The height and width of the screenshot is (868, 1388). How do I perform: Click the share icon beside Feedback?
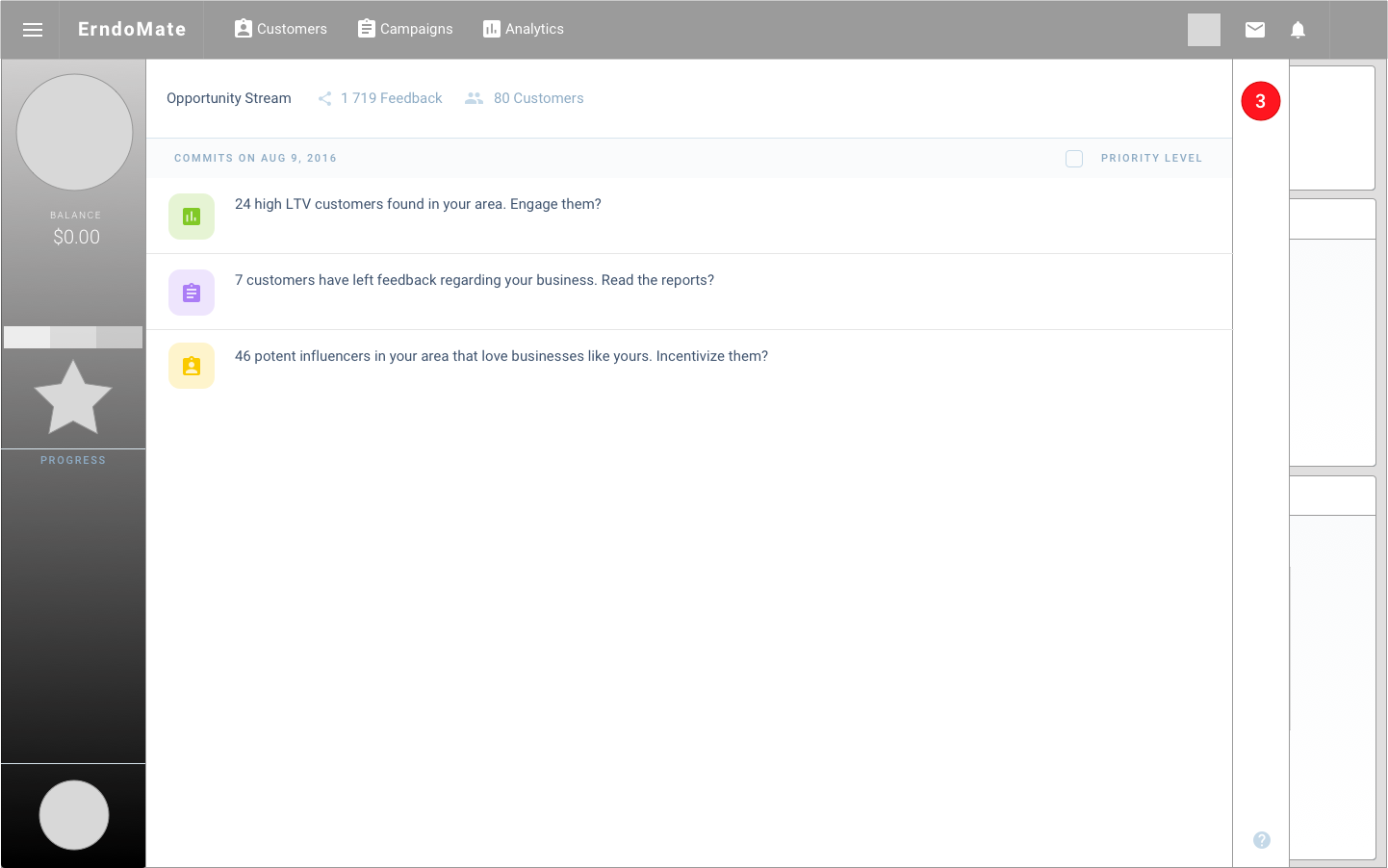(x=325, y=98)
